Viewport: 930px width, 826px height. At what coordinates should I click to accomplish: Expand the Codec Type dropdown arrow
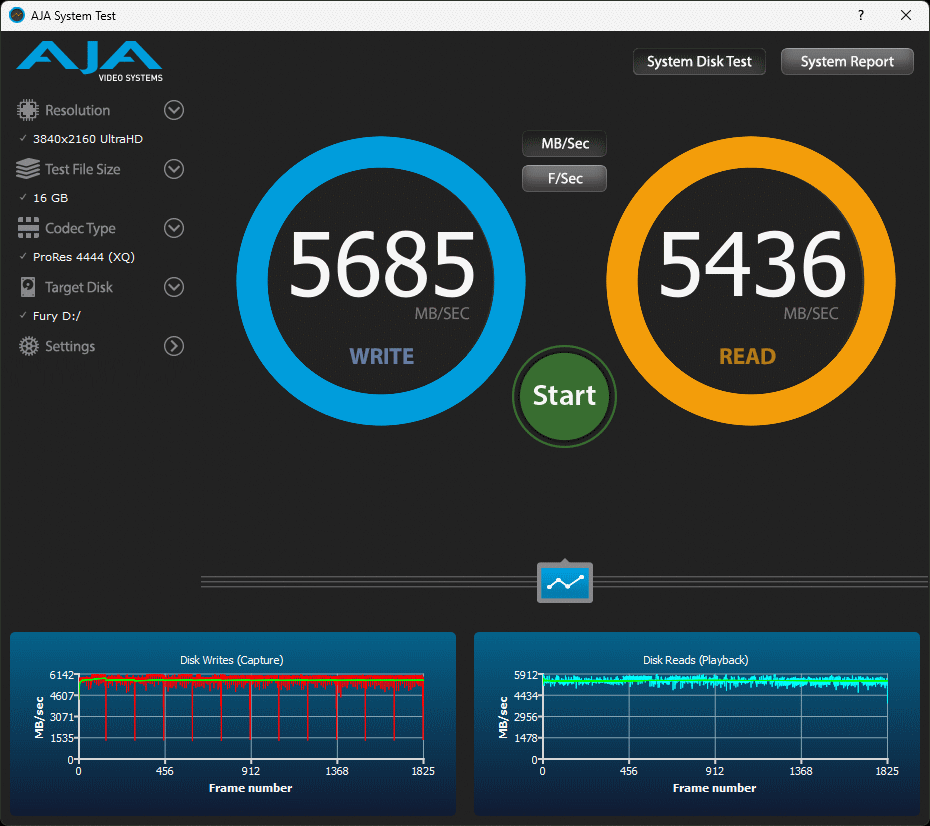174,228
